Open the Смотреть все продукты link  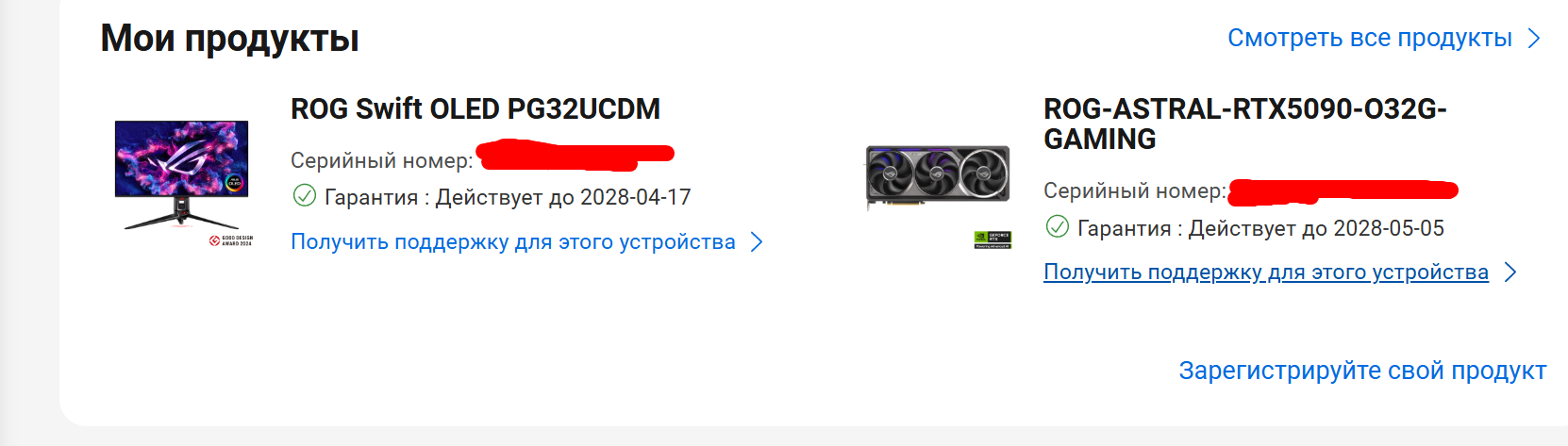click(1370, 38)
